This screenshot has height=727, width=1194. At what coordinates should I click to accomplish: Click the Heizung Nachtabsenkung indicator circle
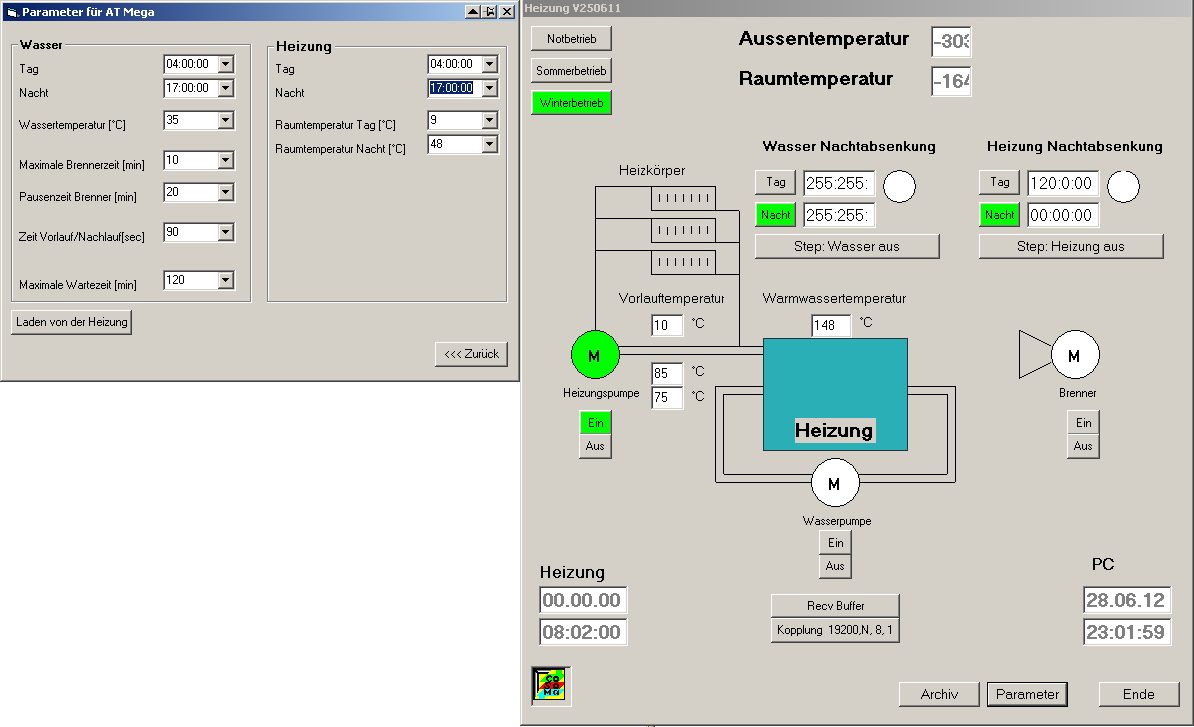tap(1124, 186)
